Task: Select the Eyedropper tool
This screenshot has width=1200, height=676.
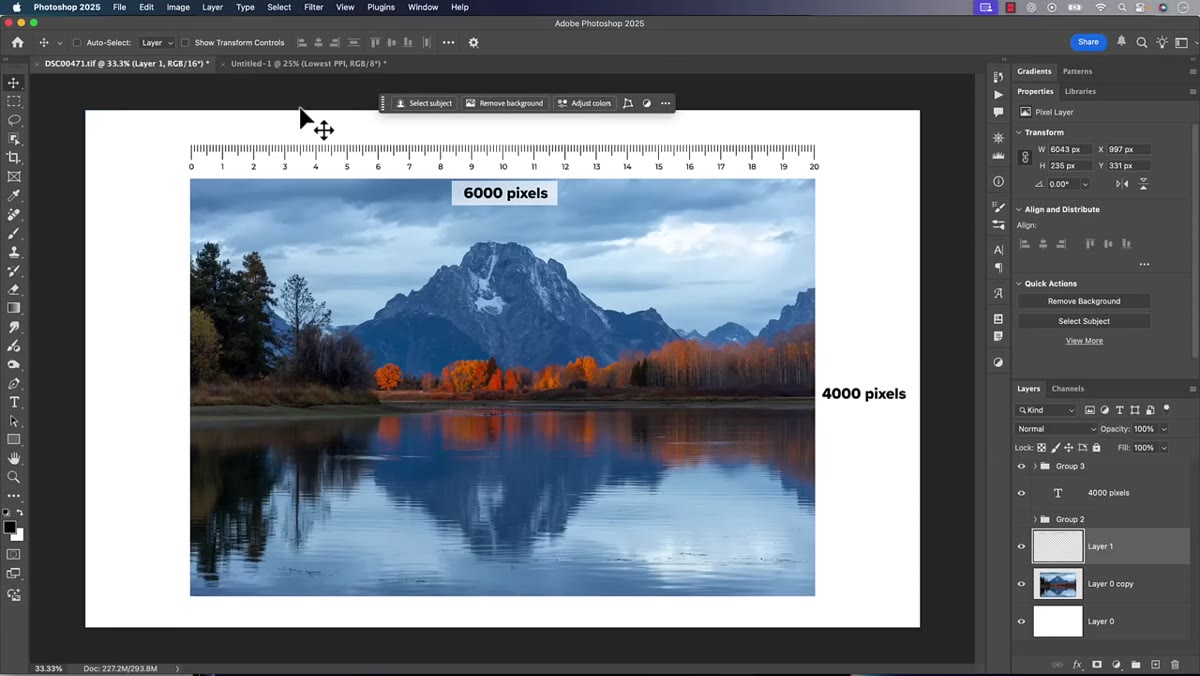Action: click(14, 195)
